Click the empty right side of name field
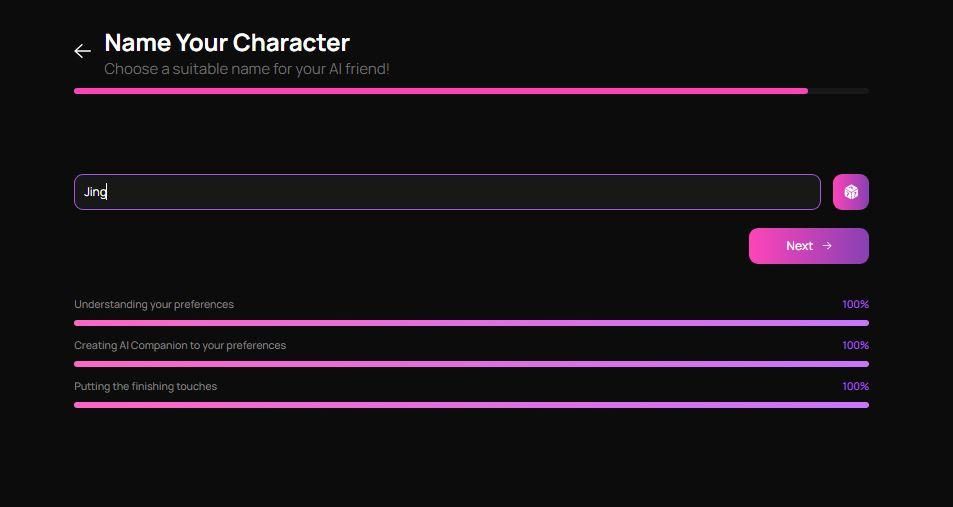Image resolution: width=953 pixels, height=507 pixels. click(650, 192)
